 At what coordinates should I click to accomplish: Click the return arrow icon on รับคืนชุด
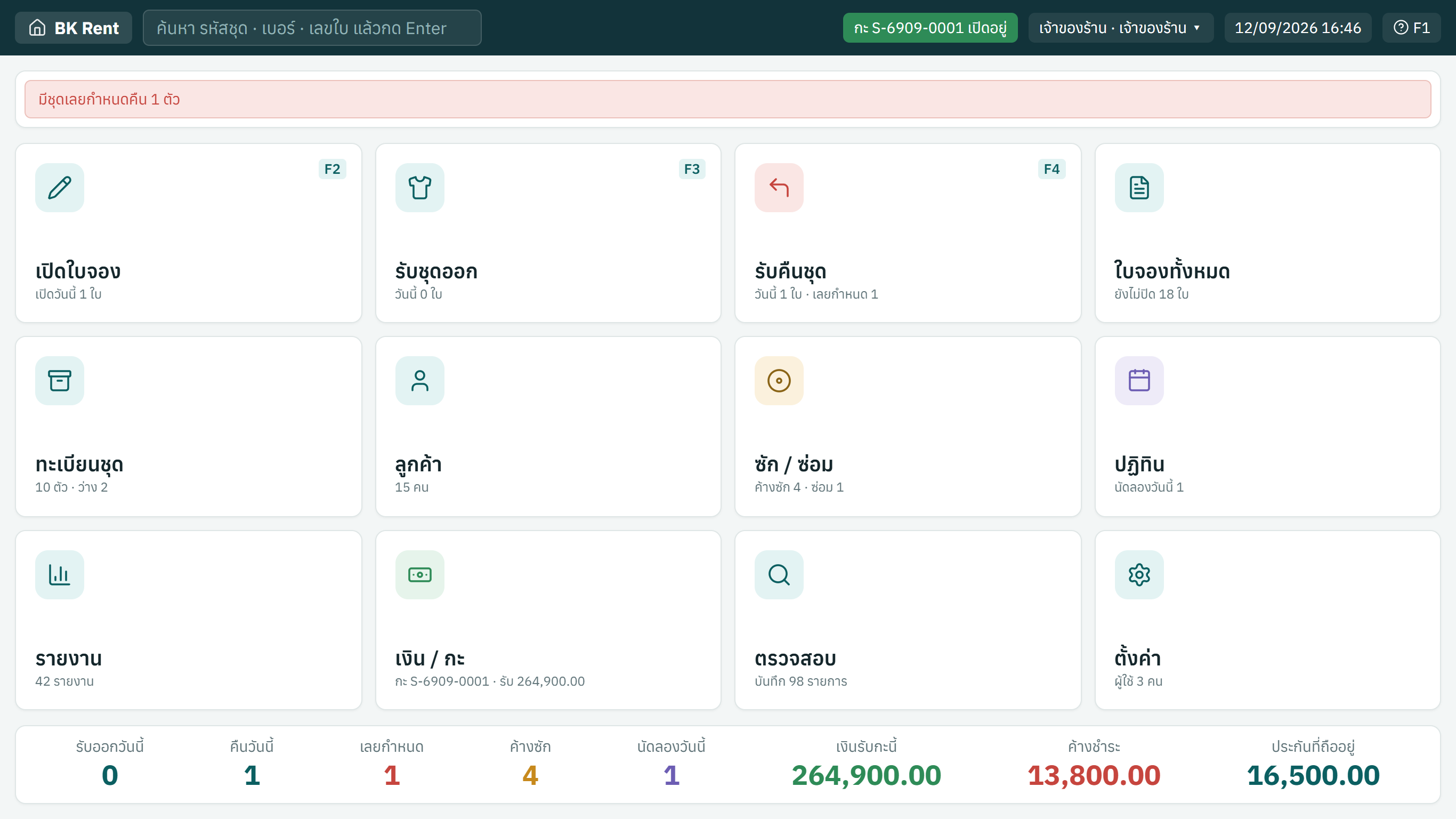pos(779,188)
